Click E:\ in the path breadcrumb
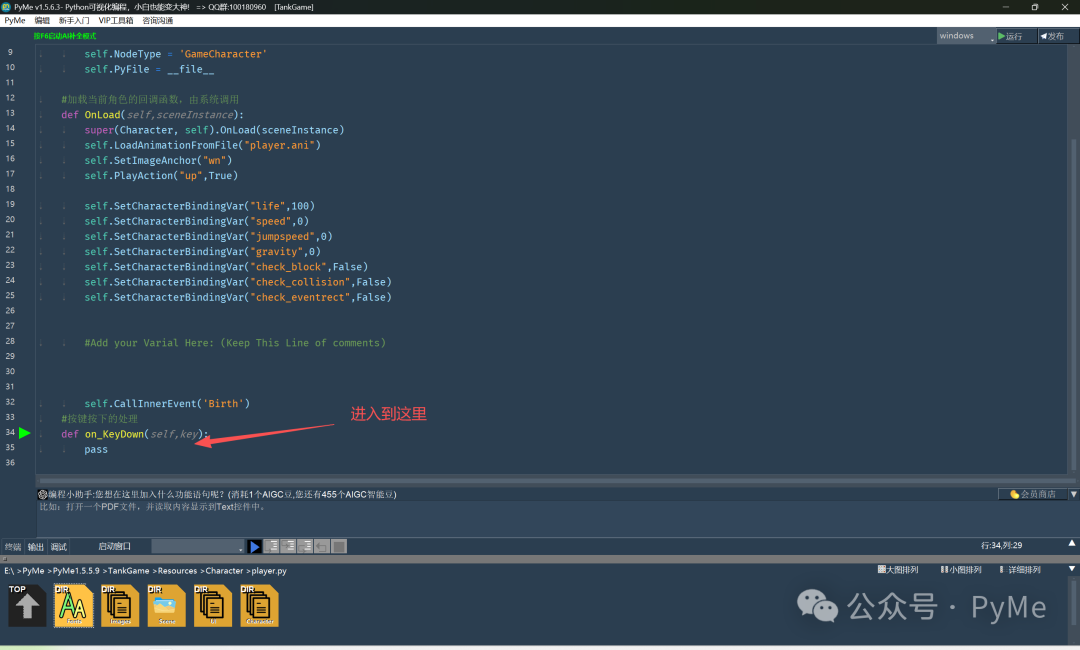The image size is (1080, 650). tap(9, 571)
